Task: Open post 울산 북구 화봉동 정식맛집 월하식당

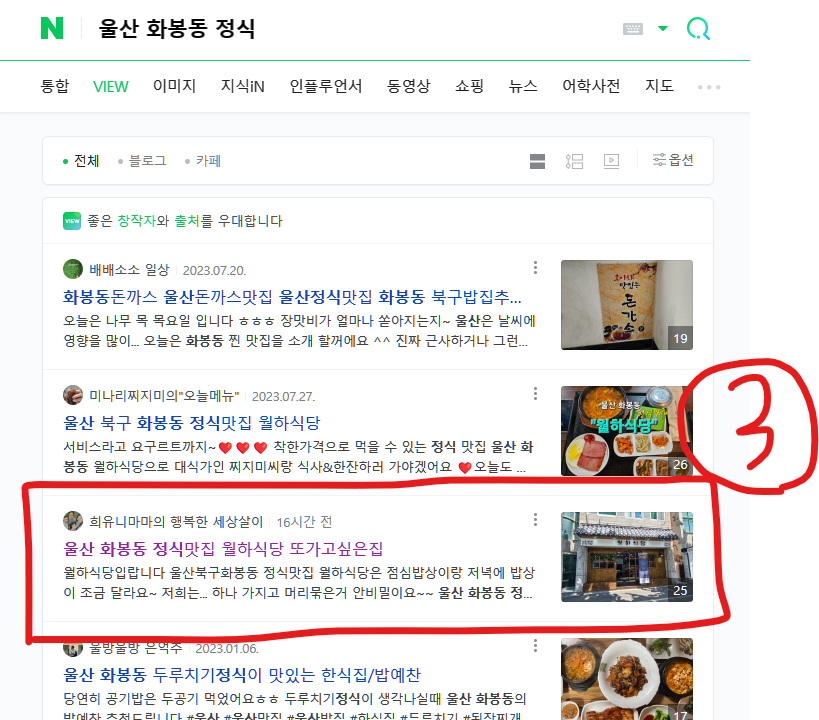Action: [192, 423]
